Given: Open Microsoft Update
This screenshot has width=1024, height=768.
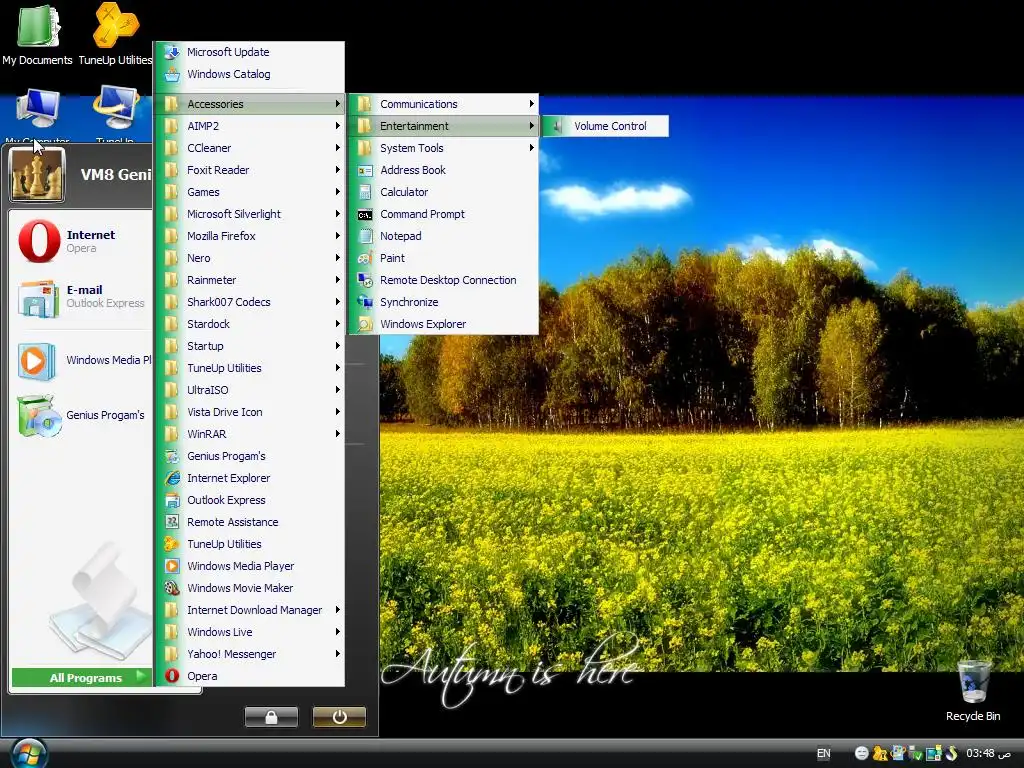Looking at the screenshot, I should (x=249, y=52).
